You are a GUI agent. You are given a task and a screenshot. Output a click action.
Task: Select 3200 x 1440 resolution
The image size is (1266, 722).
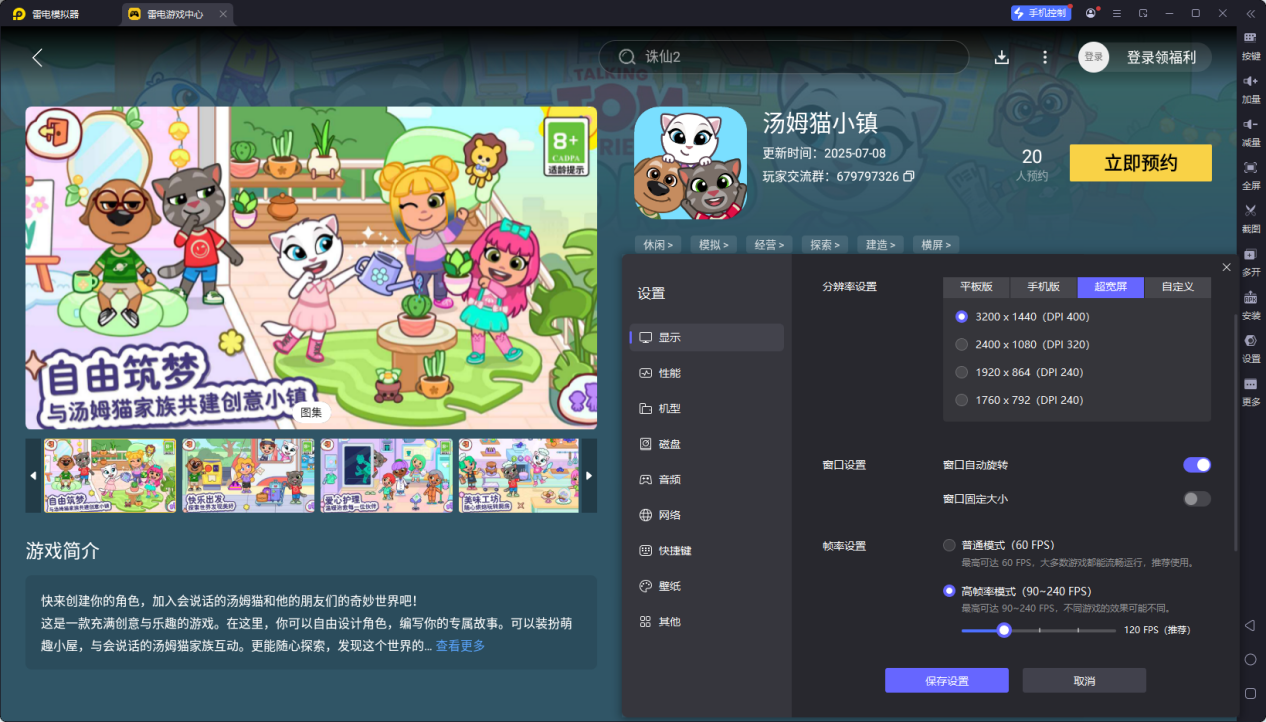[x=961, y=317]
